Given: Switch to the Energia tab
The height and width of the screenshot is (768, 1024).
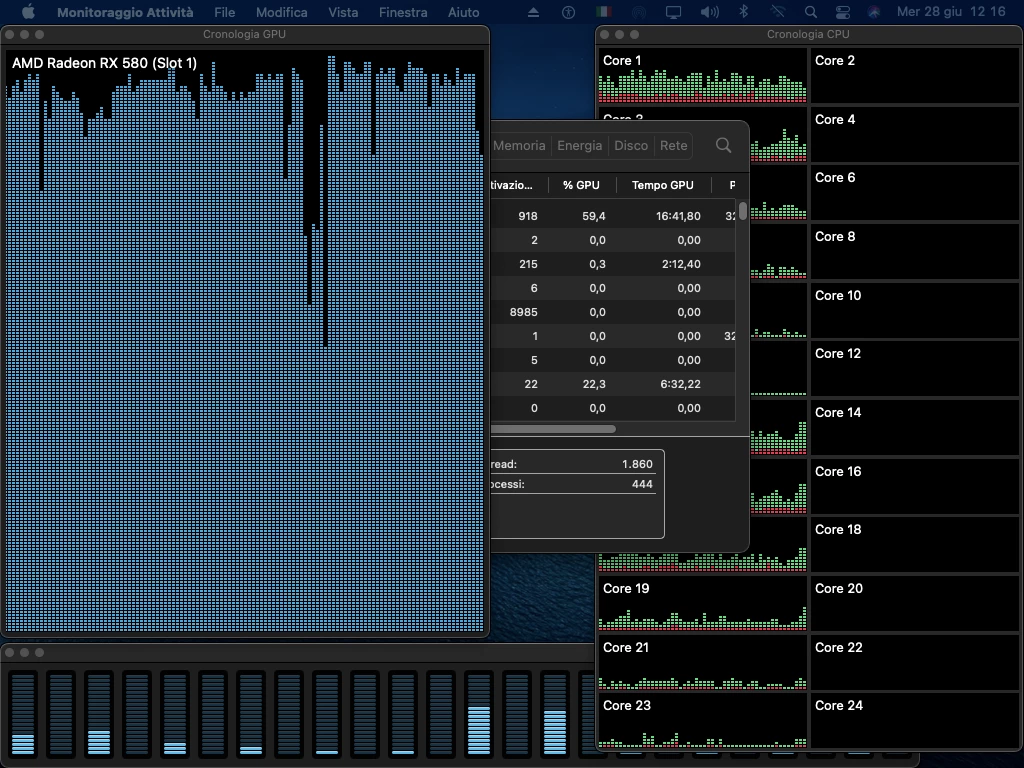Looking at the screenshot, I should tap(579, 146).
